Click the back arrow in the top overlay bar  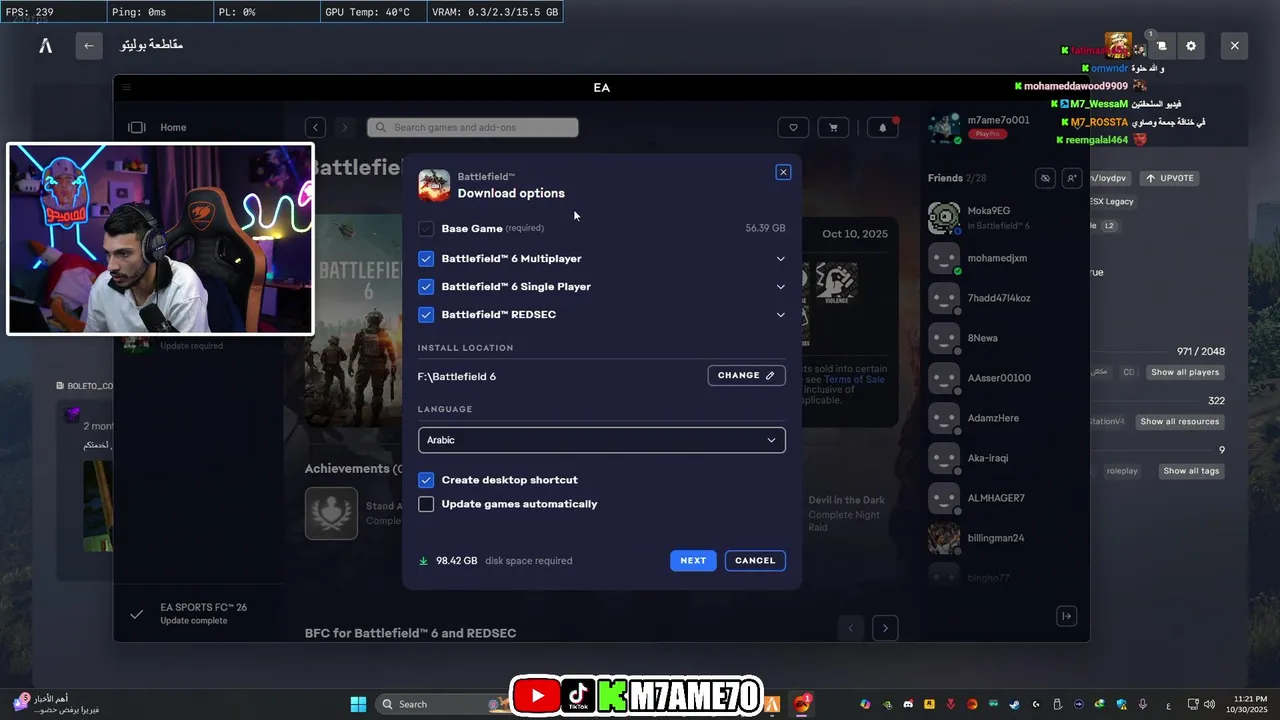click(x=89, y=45)
